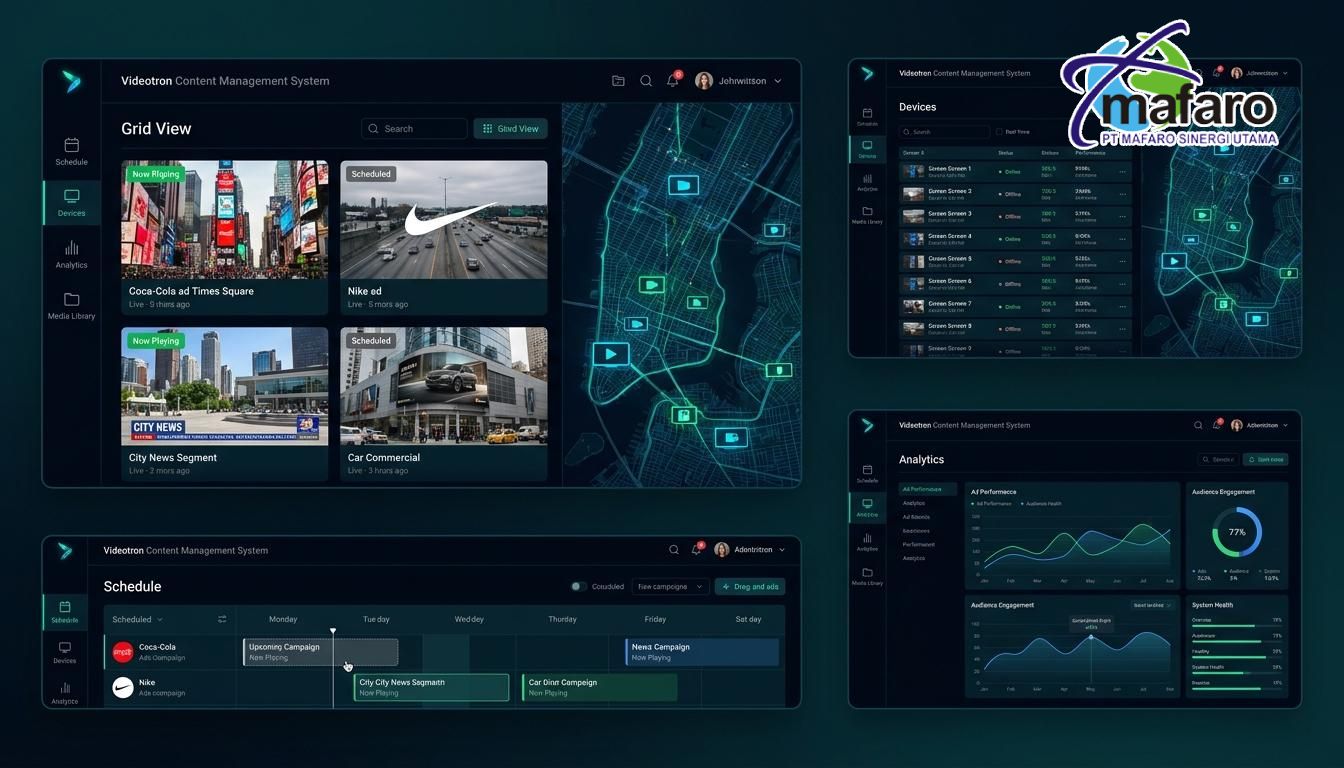Click the search field in the Devices window

pyautogui.click(x=944, y=132)
